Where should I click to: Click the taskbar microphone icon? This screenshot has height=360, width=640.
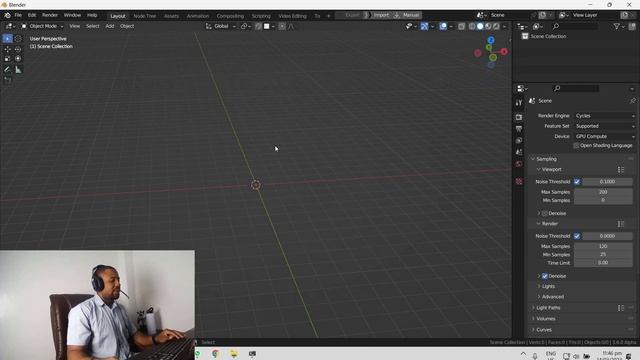pyautogui.click(x=535, y=356)
